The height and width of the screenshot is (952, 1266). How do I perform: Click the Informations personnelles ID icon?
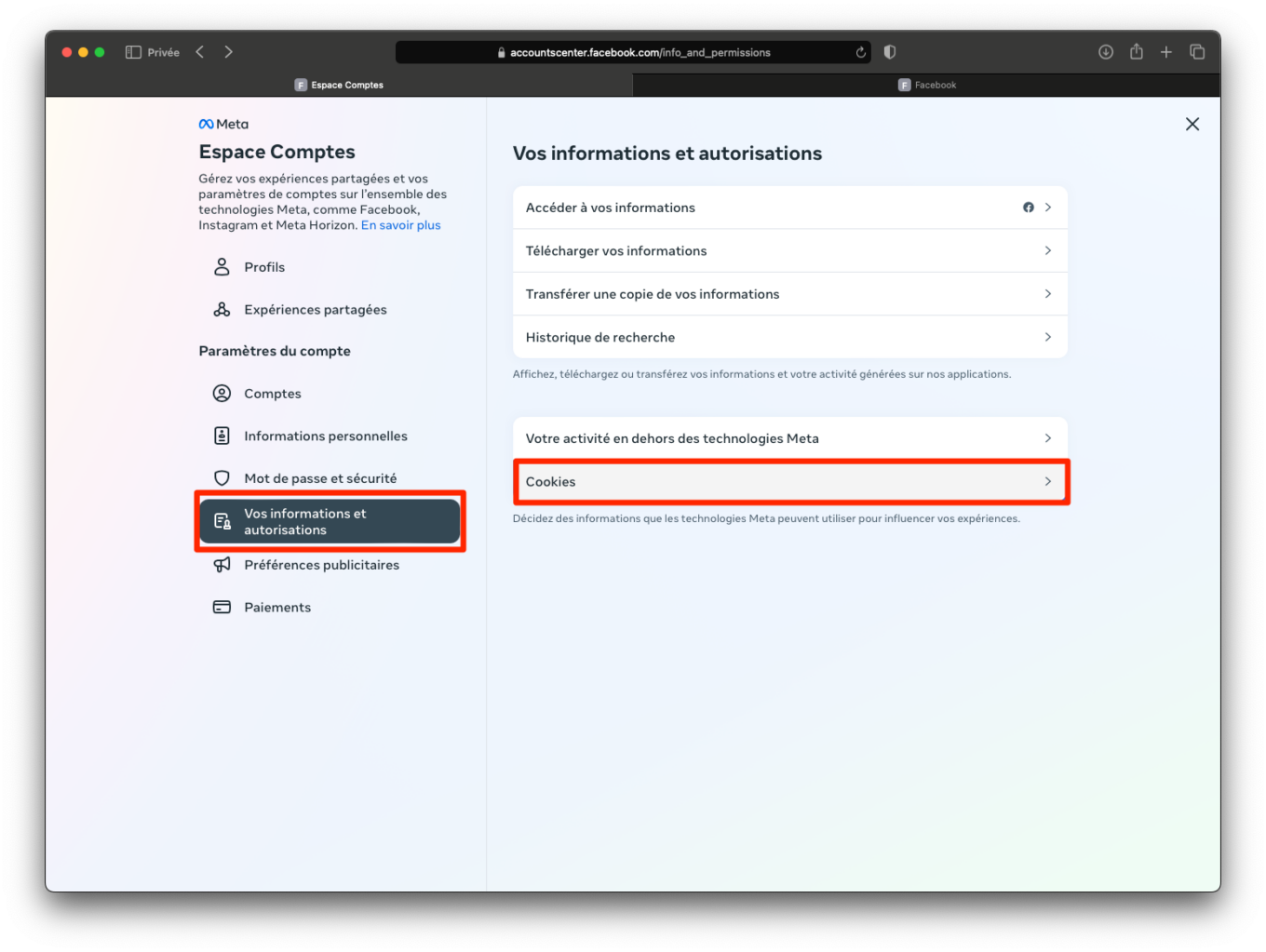click(x=222, y=436)
